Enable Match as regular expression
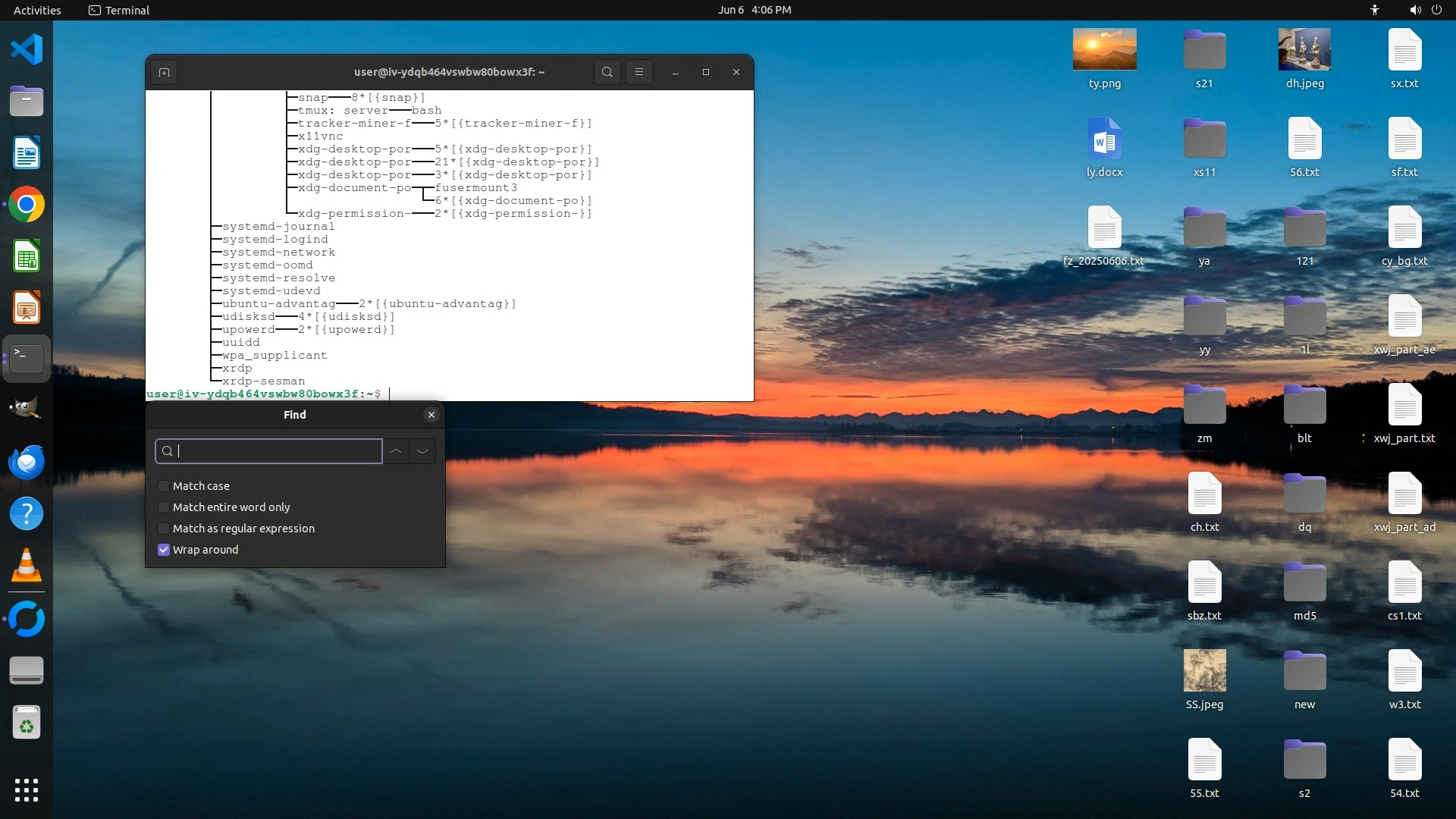1456x819 pixels. pyautogui.click(x=164, y=529)
